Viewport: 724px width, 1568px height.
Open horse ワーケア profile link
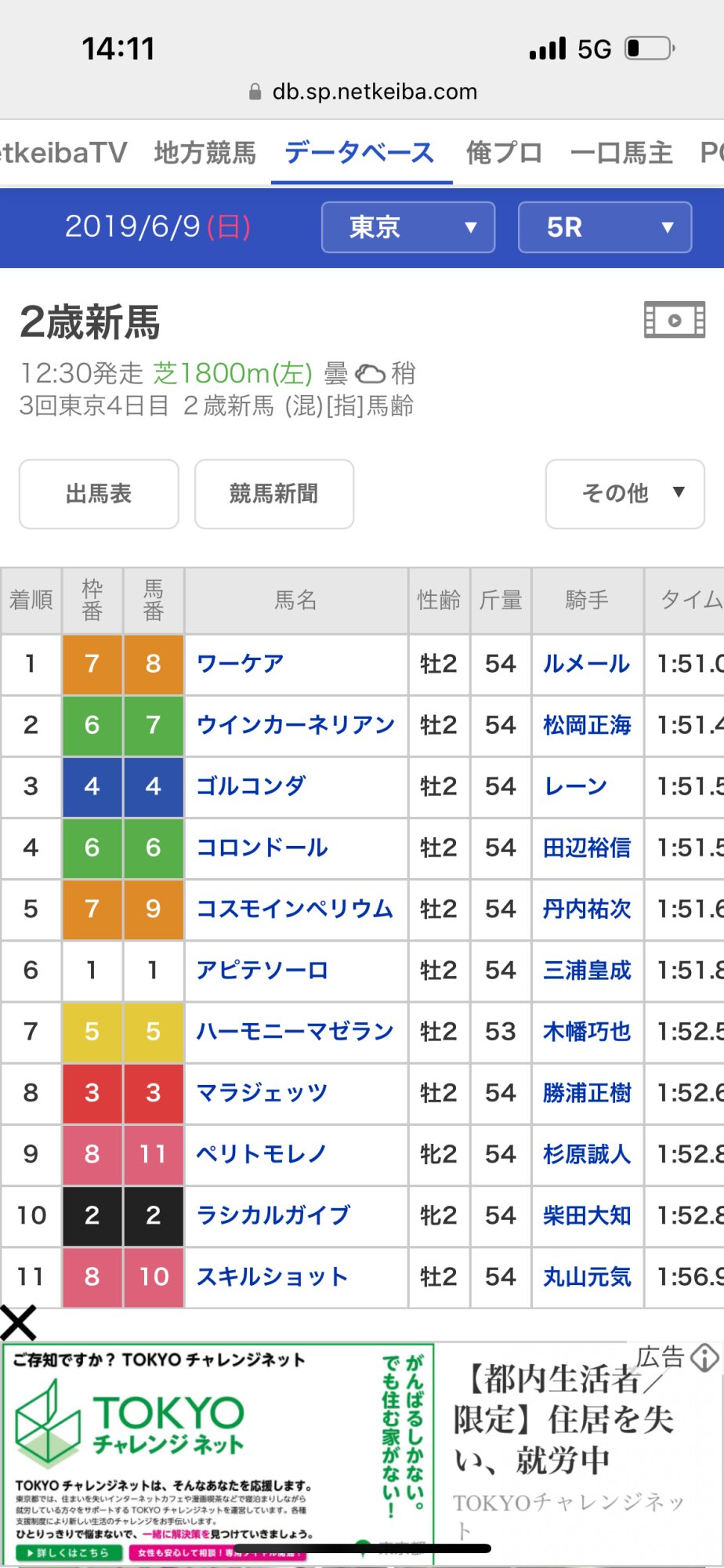pos(240,664)
